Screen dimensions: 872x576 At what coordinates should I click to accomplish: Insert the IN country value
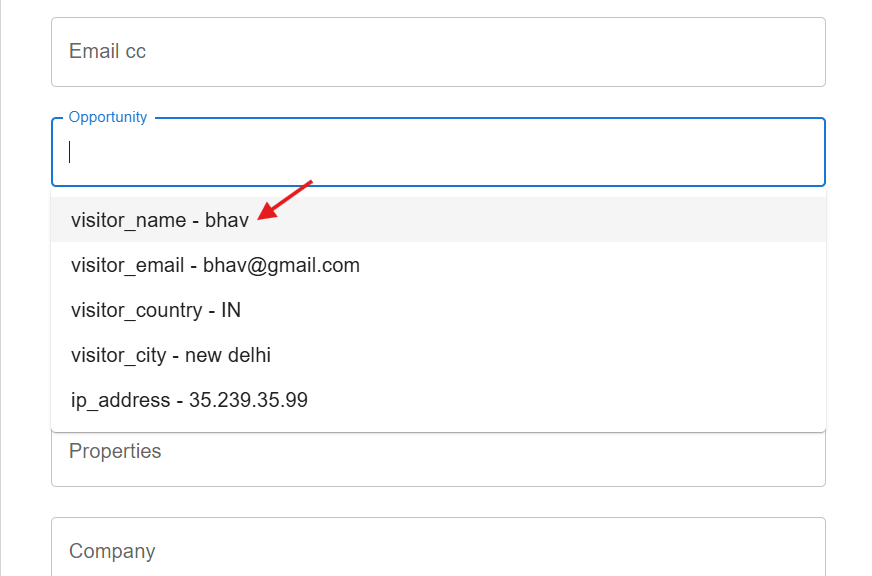[231, 310]
